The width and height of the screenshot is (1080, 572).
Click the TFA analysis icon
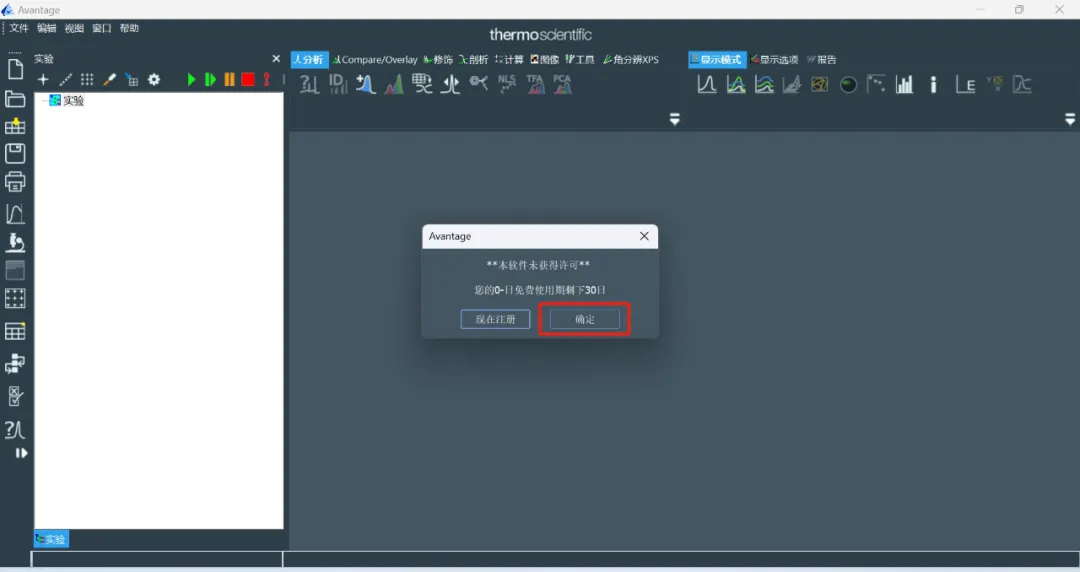point(535,84)
